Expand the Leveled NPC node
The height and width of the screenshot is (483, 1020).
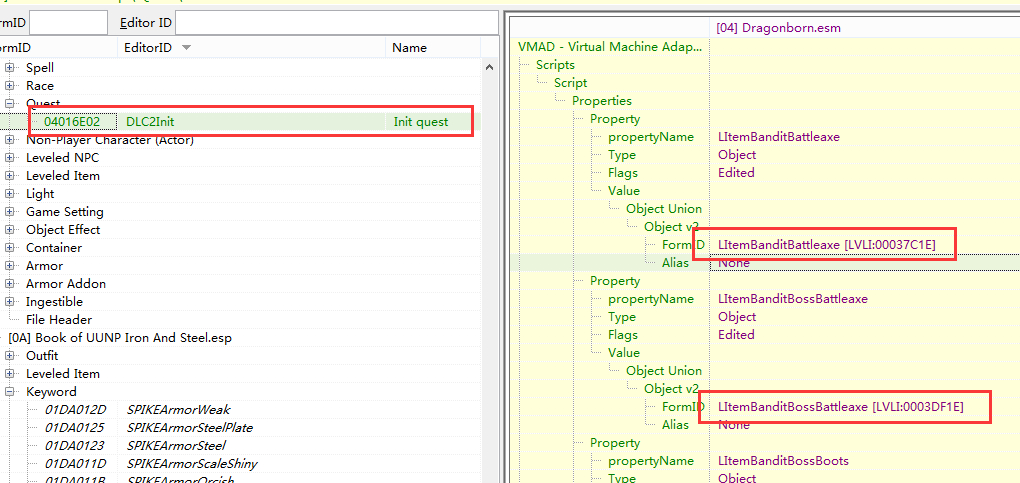(10, 158)
